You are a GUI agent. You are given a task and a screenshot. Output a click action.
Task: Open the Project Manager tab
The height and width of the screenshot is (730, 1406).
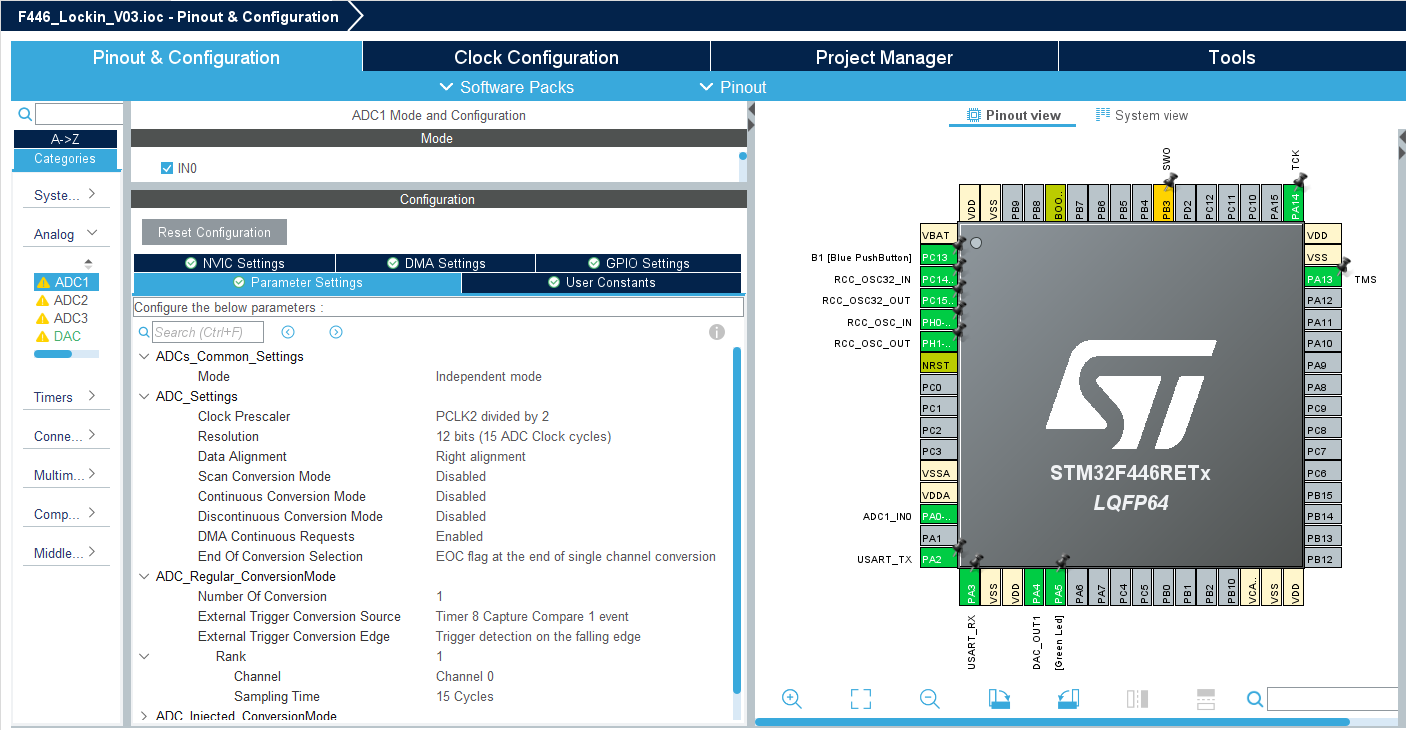(884, 57)
